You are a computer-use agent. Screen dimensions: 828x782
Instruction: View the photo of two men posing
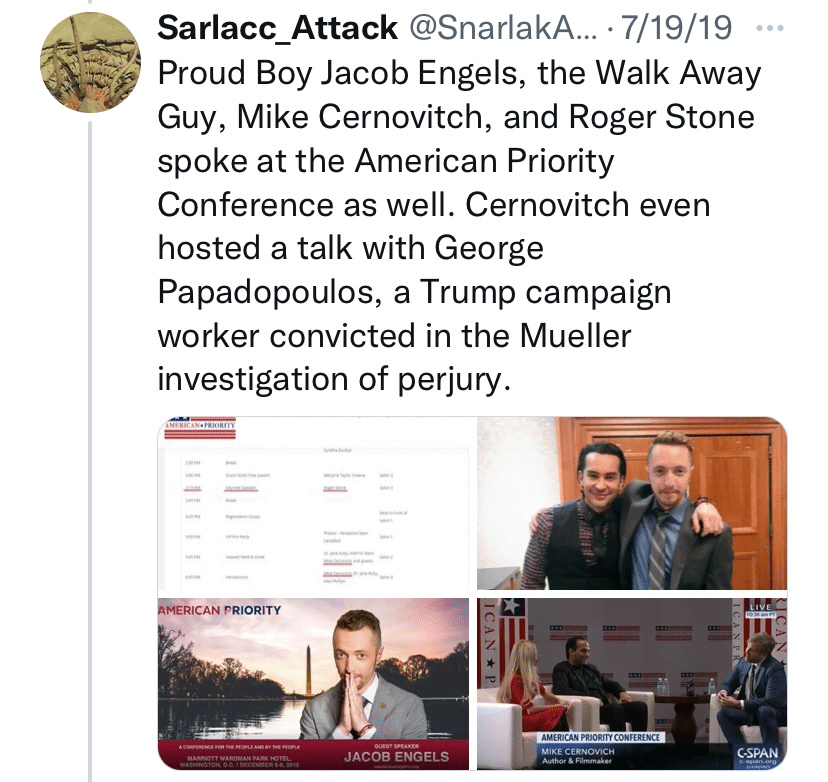(631, 503)
